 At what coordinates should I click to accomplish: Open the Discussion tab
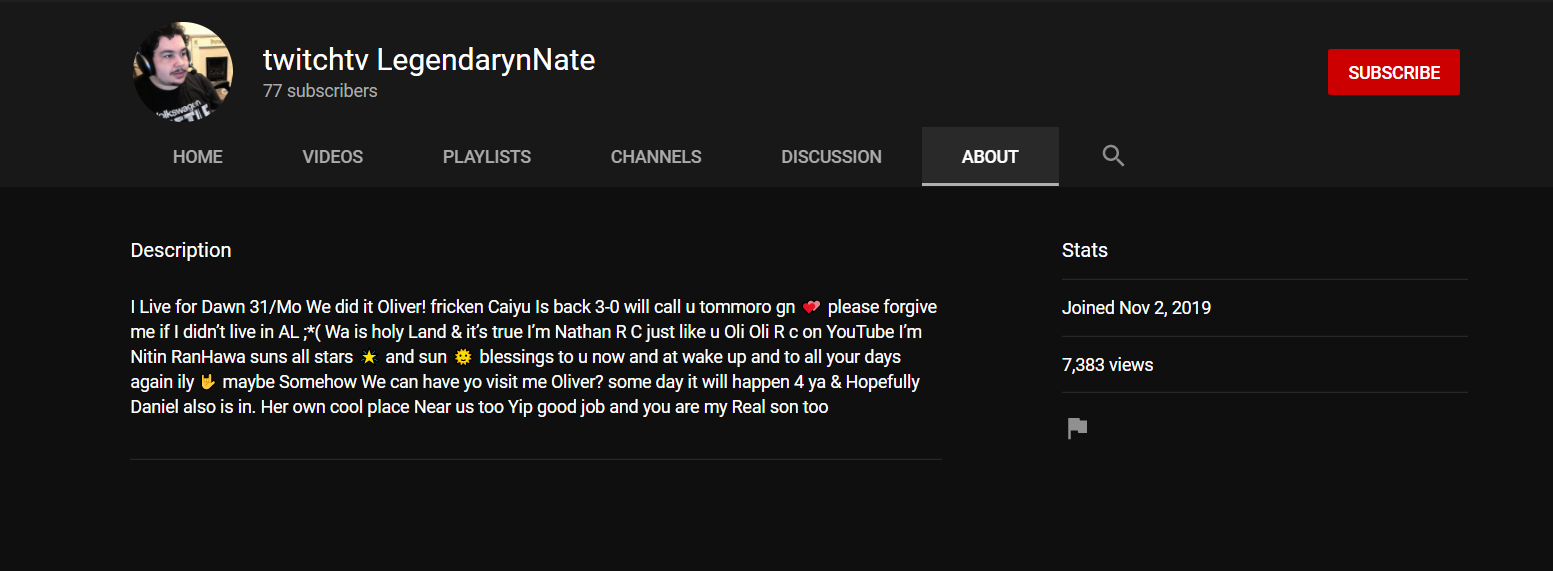[832, 156]
